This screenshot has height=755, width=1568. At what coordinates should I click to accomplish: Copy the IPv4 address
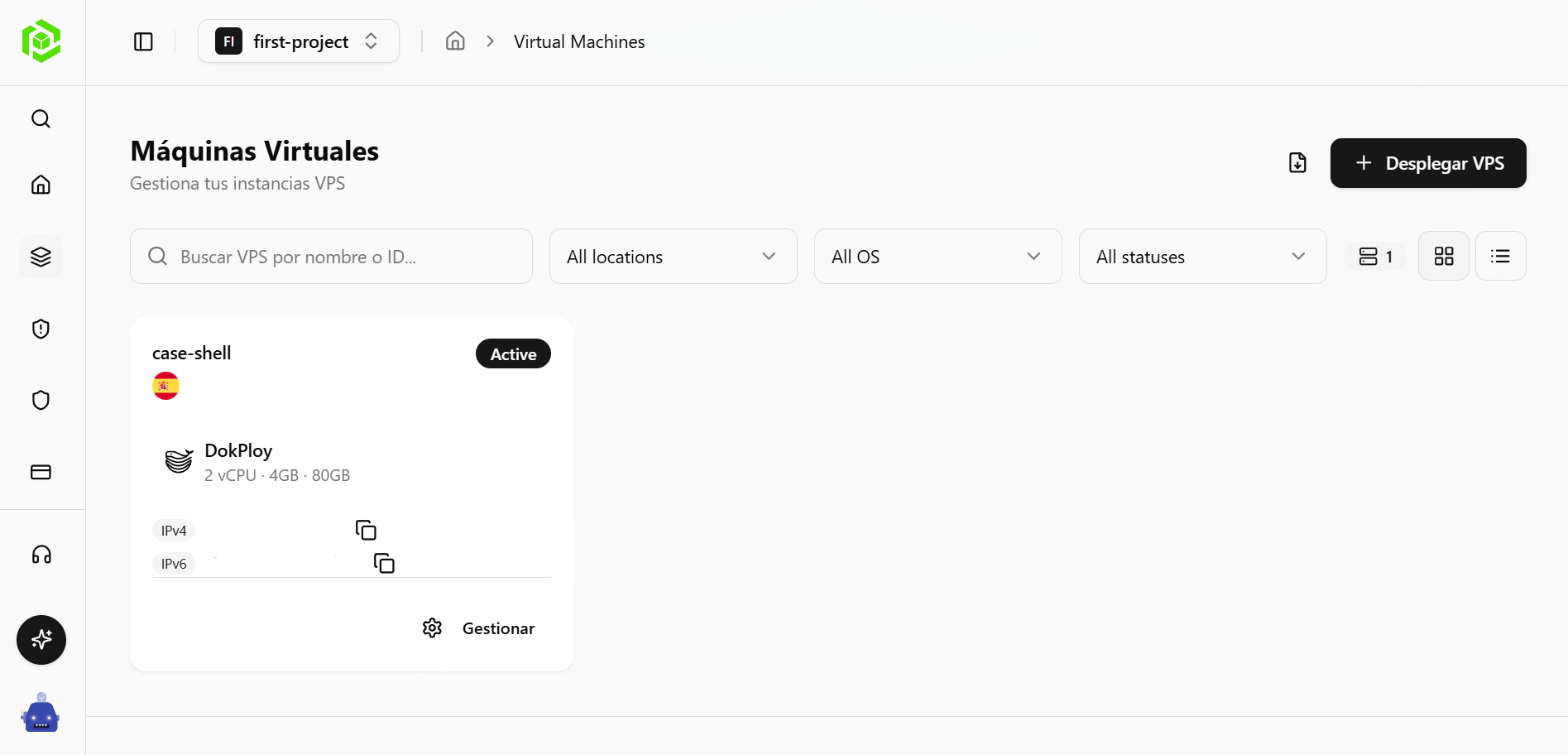point(366,530)
